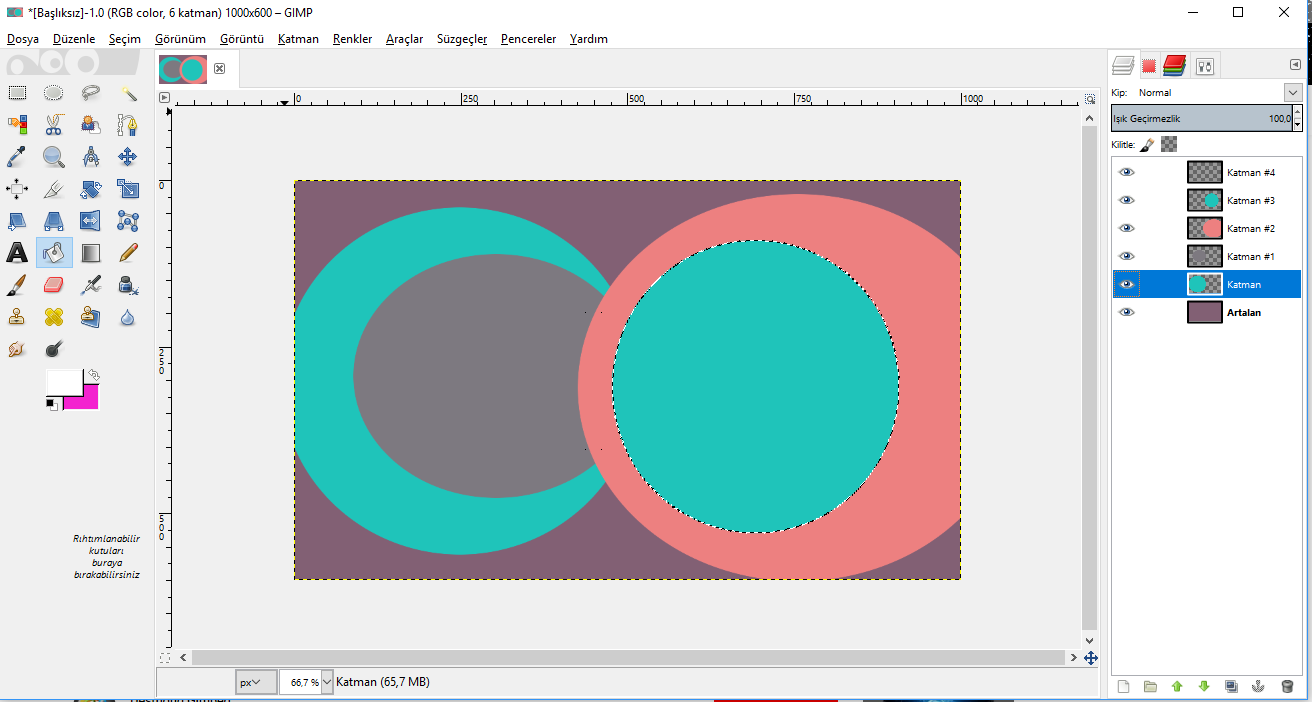
Task: Choose the Scissors Select tool
Action: pyautogui.click(x=54, y=125)
